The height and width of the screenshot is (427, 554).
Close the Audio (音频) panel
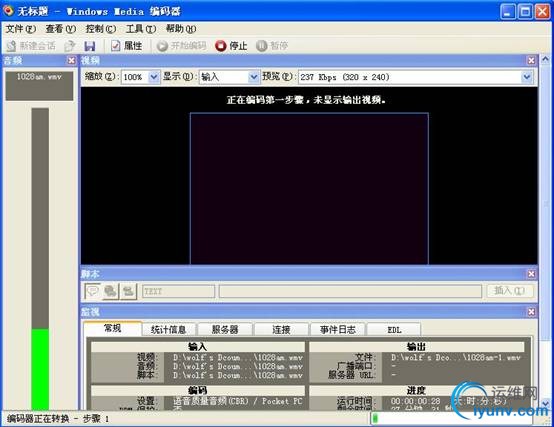71,60
